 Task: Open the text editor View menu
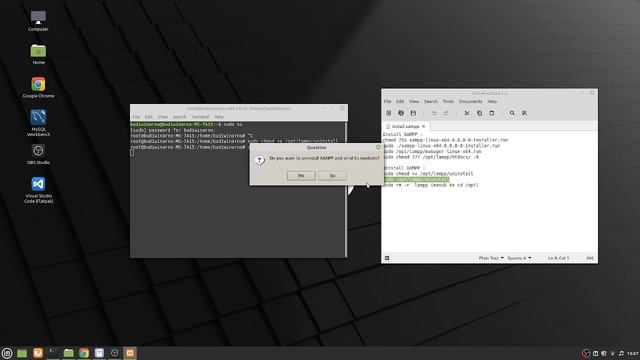pos(414,101)
